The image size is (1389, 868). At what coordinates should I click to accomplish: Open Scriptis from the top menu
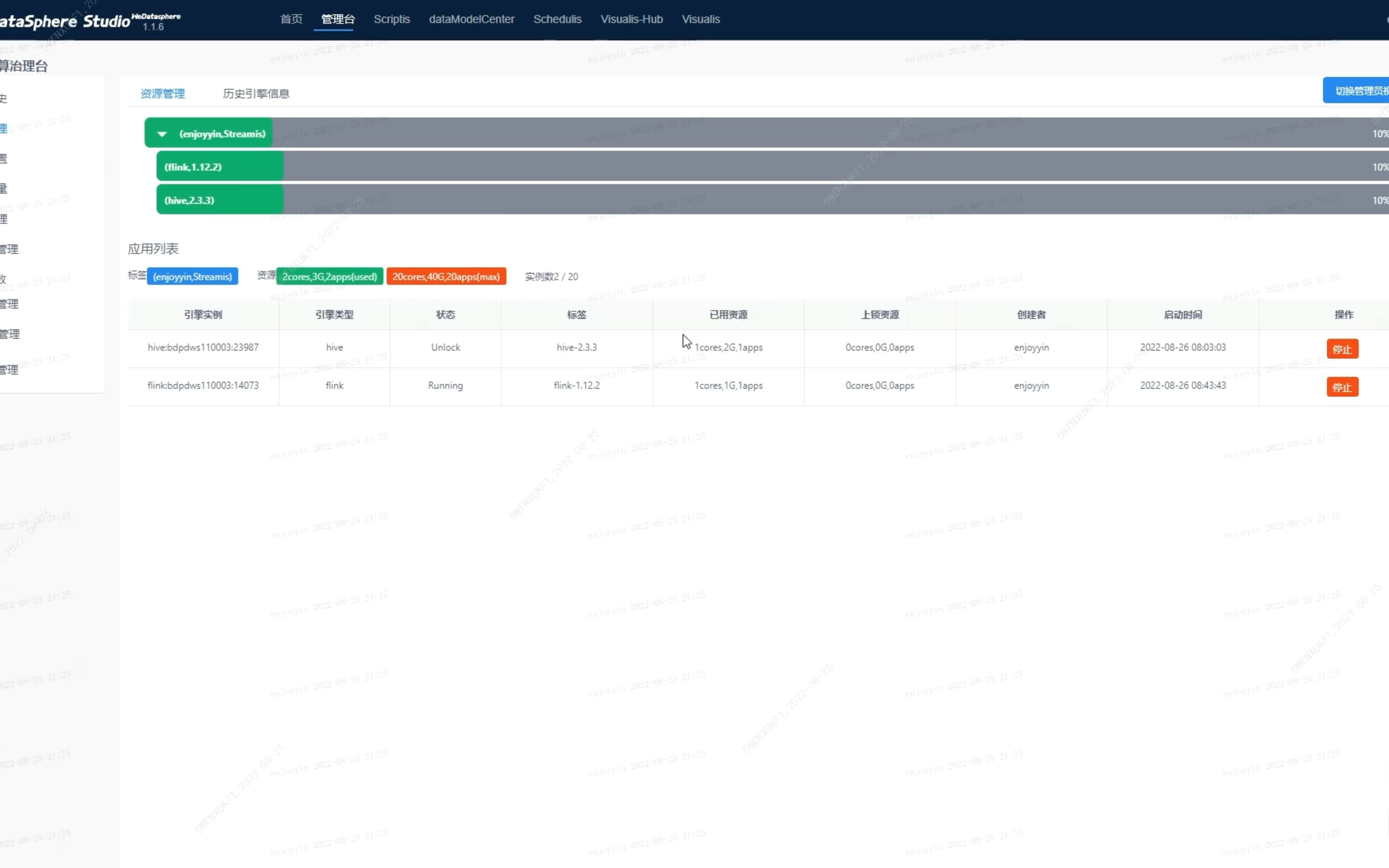click(x=391, y=19)
